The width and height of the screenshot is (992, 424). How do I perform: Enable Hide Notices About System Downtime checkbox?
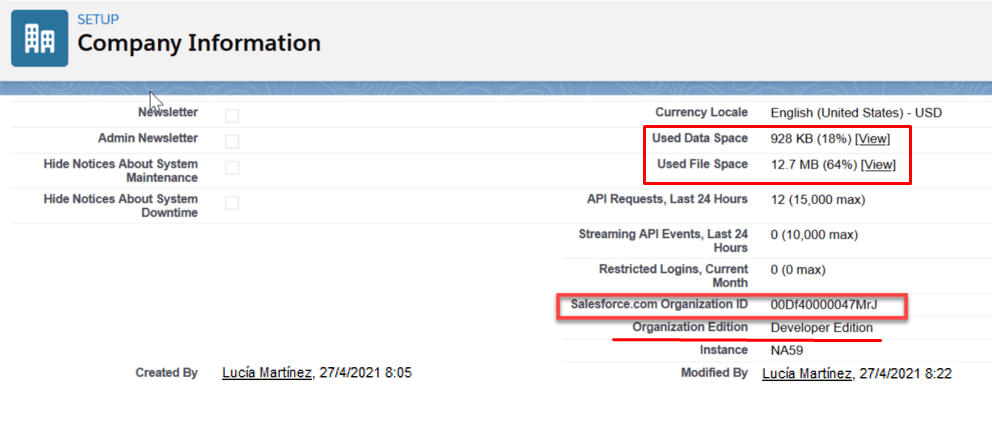(x=232, y=203)
